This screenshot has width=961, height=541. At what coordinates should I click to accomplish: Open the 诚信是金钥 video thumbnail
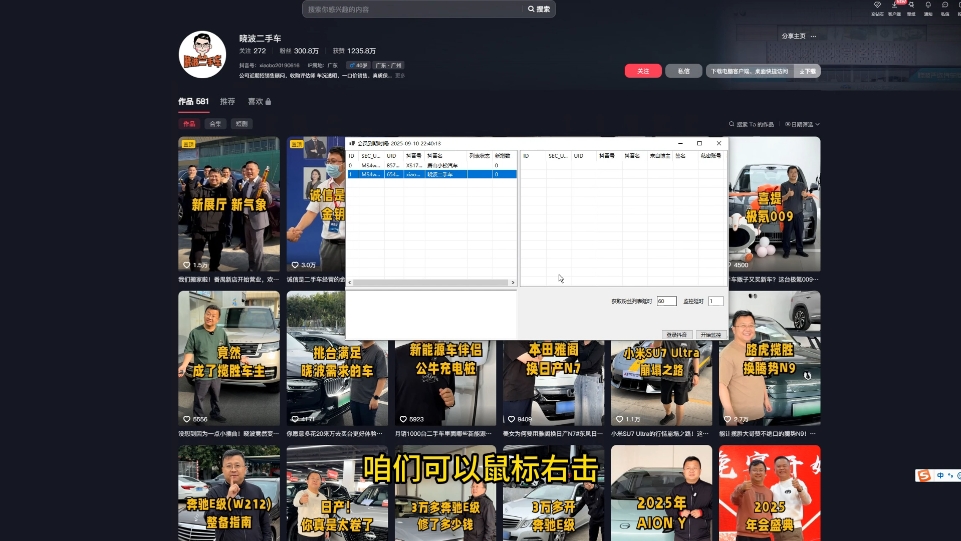(316, 204)
